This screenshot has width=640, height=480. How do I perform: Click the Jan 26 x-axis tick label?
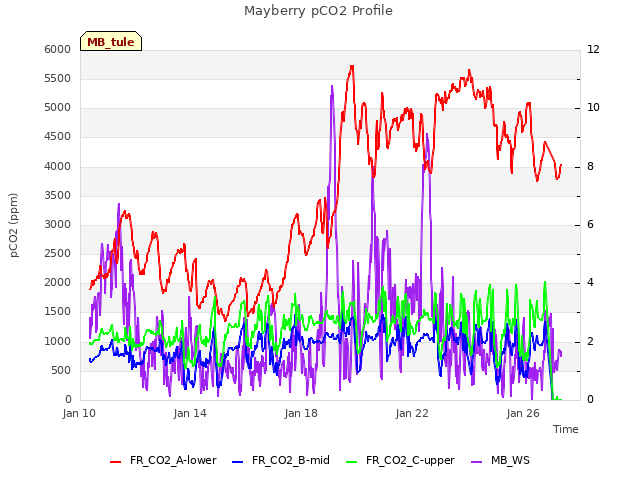[x=523, y=413]
